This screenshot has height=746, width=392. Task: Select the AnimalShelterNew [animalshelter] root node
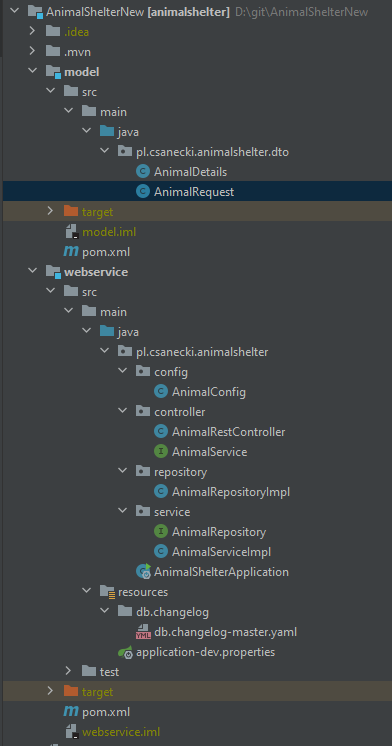coord(137,12)
